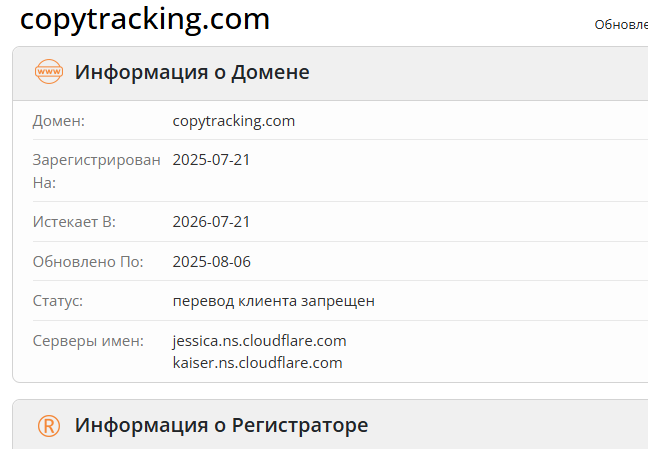Click the Зарегистрирован На: label
This screenshot has height=449, width=648.
click(96, 171)
